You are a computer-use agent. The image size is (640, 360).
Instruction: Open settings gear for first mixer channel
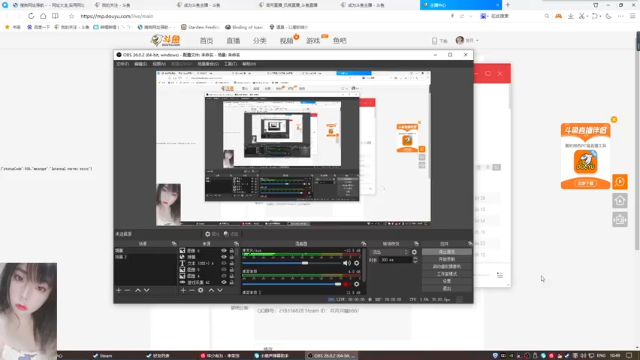pos(357,263)
